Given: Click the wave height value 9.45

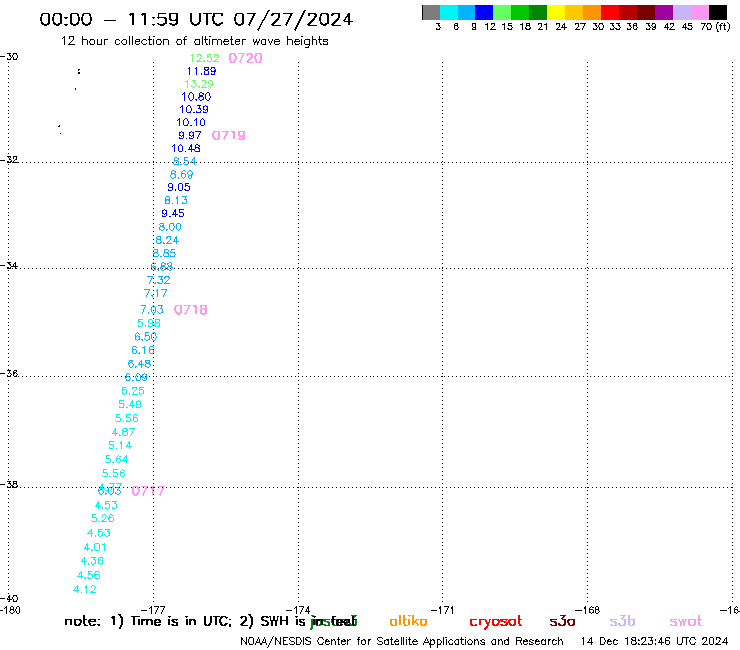Looking at the screenshot, I should (x=173, y=213).
